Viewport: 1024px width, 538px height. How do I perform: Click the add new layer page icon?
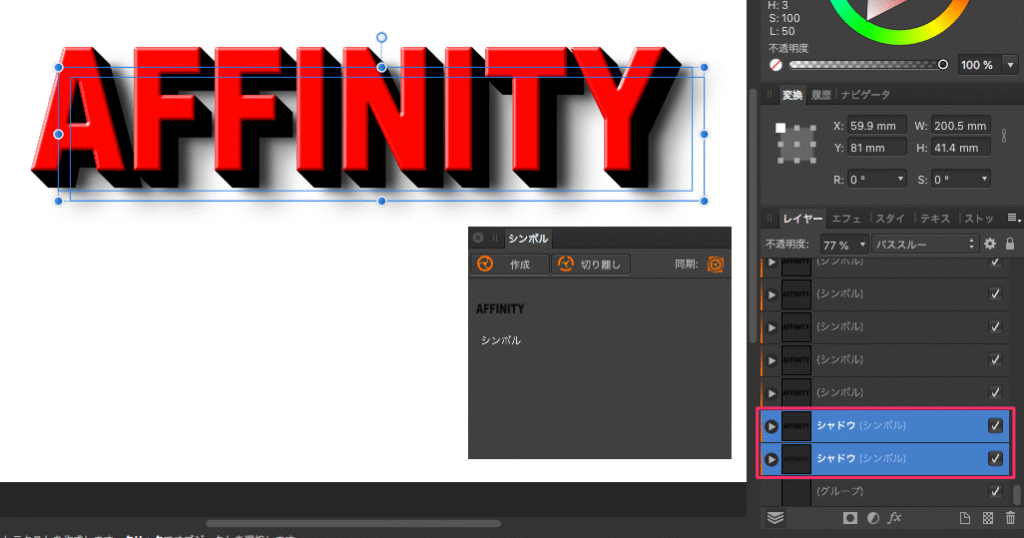(x=966, y=518)
